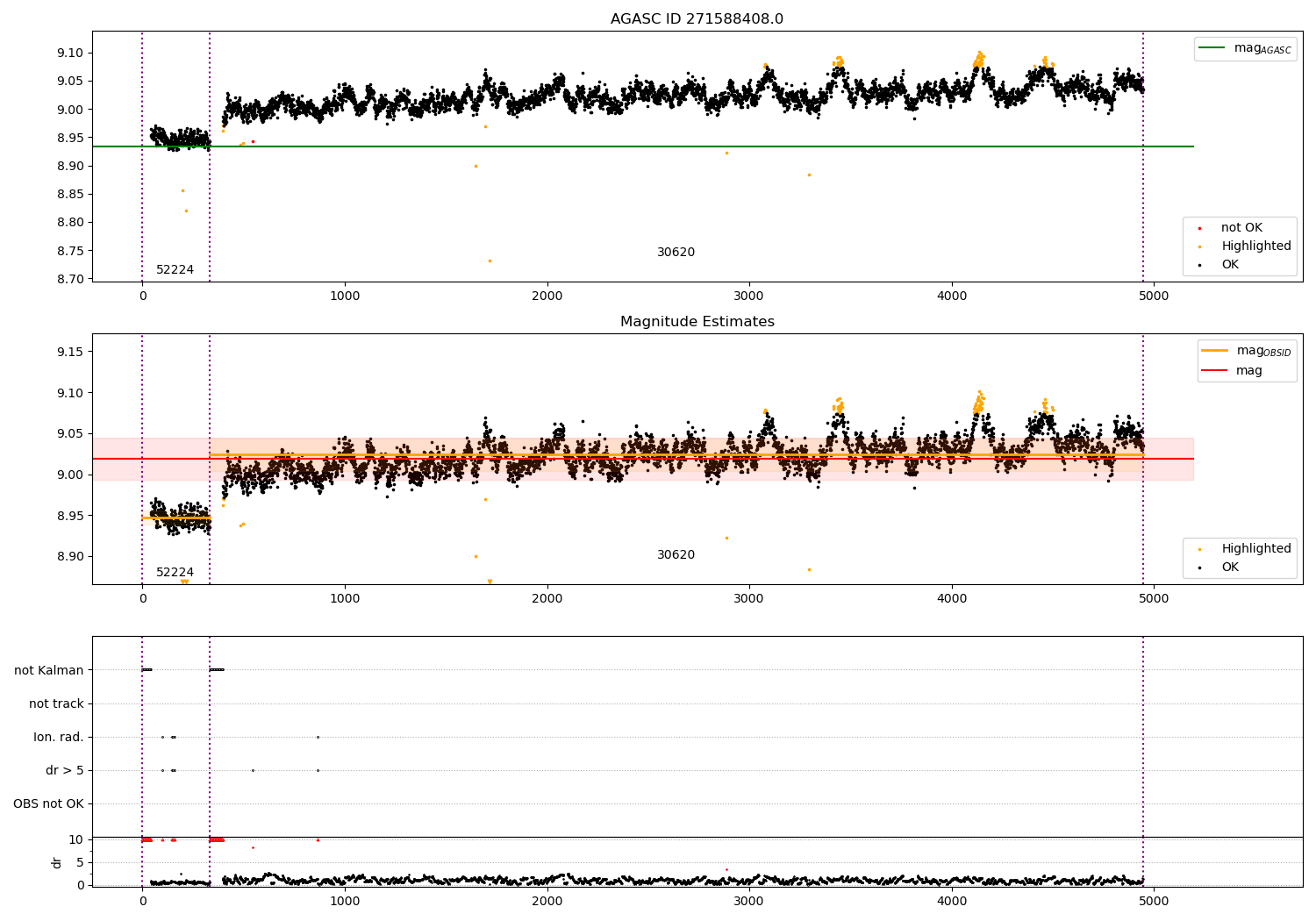Select the black 'OK' marker in top plot legend
This screenshot has height=921, width=1316.
[x=1199, y=265]
